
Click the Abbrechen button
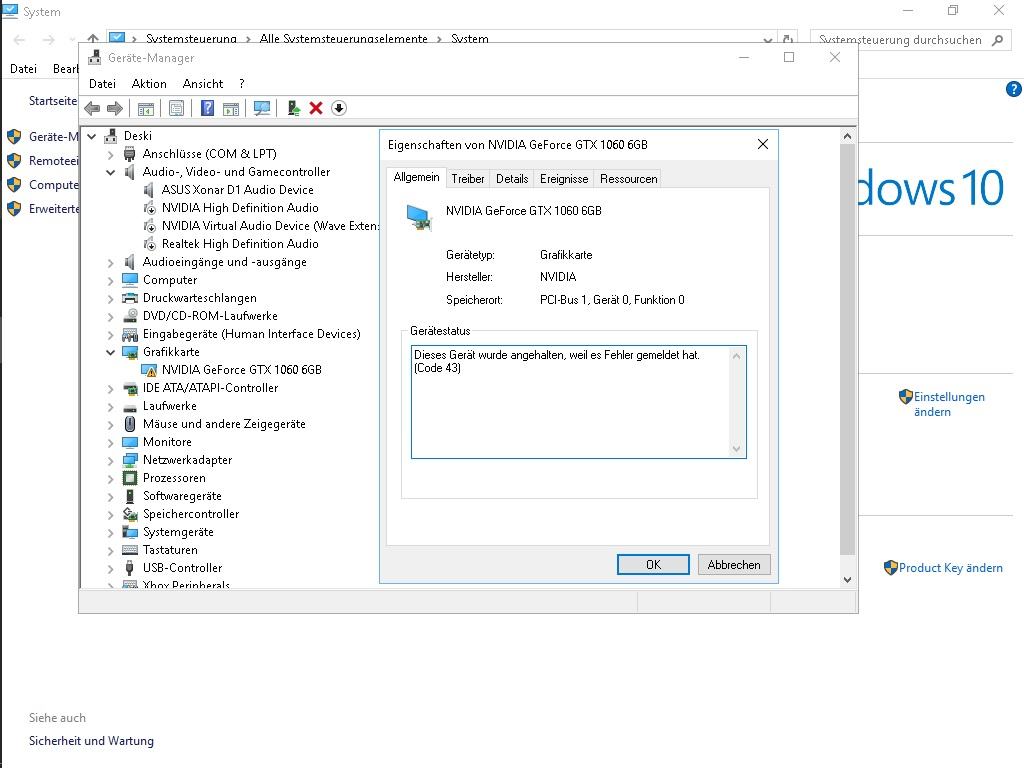(x=734, y=565)
